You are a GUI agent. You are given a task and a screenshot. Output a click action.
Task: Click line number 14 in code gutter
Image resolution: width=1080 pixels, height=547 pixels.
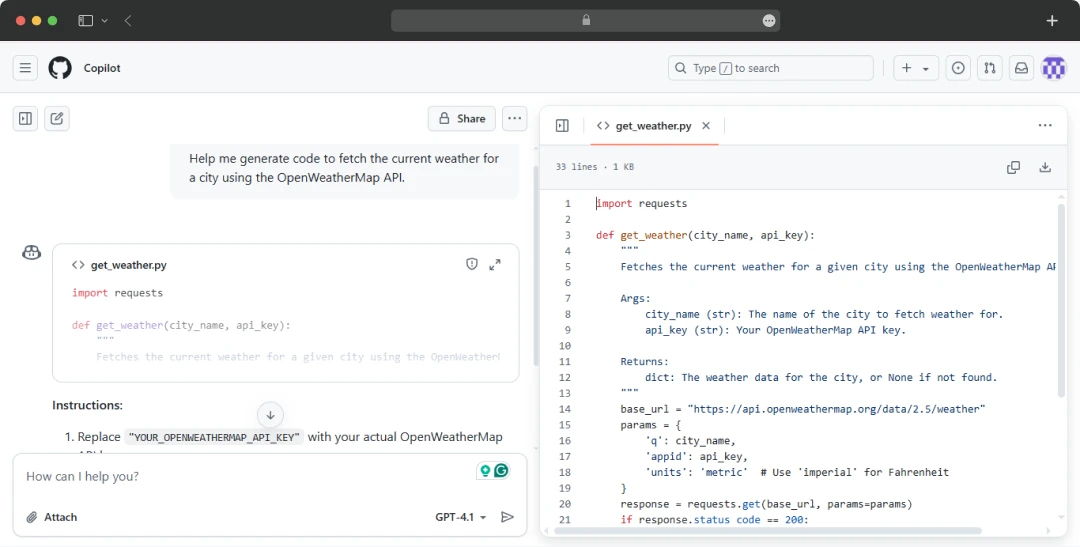point(565,409)
